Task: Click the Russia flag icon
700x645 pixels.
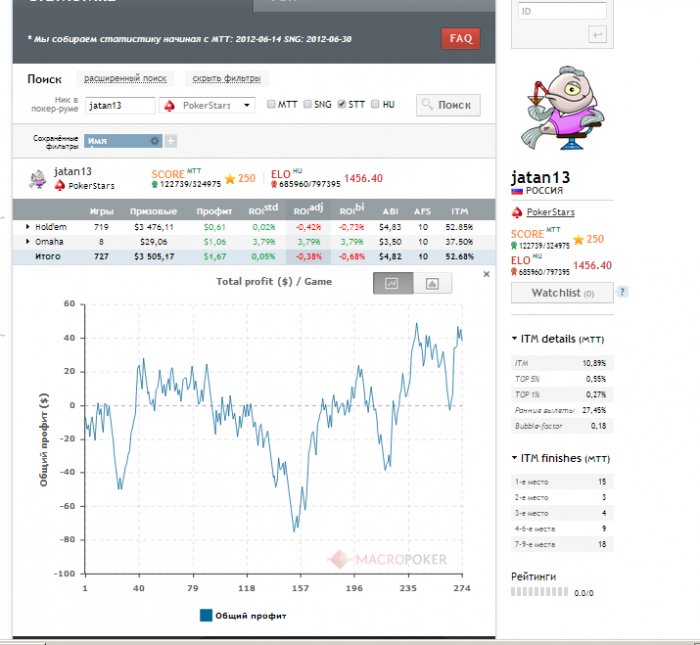Action: pos(517,191)
